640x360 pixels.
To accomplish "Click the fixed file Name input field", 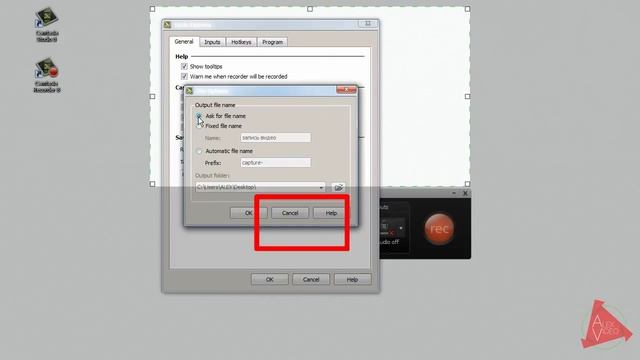I will click(276, 138).
